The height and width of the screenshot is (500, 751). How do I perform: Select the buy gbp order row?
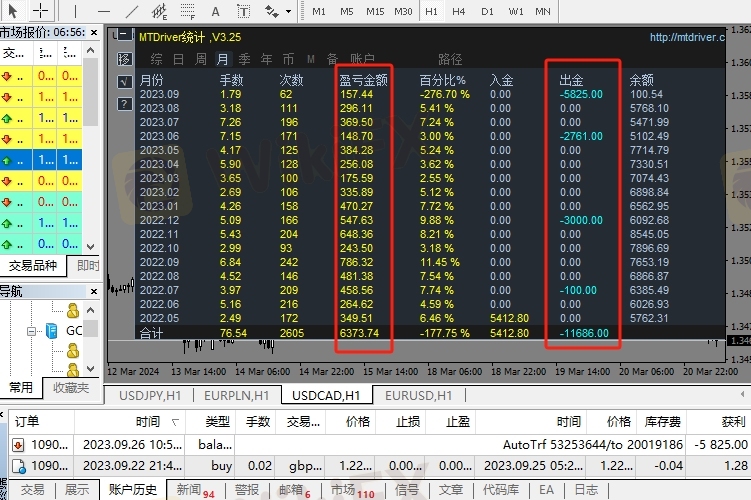click(x=379, y=466)
